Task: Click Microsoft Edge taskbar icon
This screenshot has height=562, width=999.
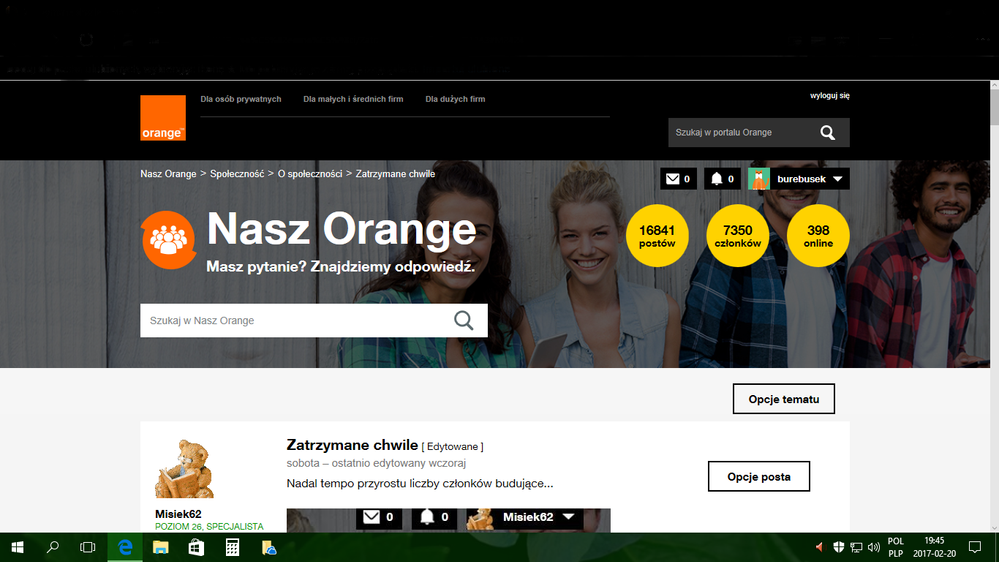Action: 125,547
